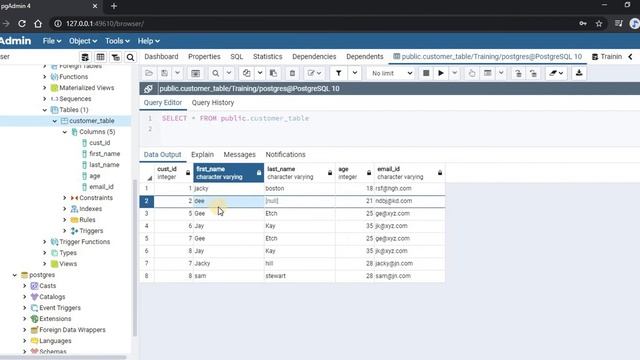Screen dimensions: 640x360
Task: Click the connection status link icon
Action: [x=148, y=89]
